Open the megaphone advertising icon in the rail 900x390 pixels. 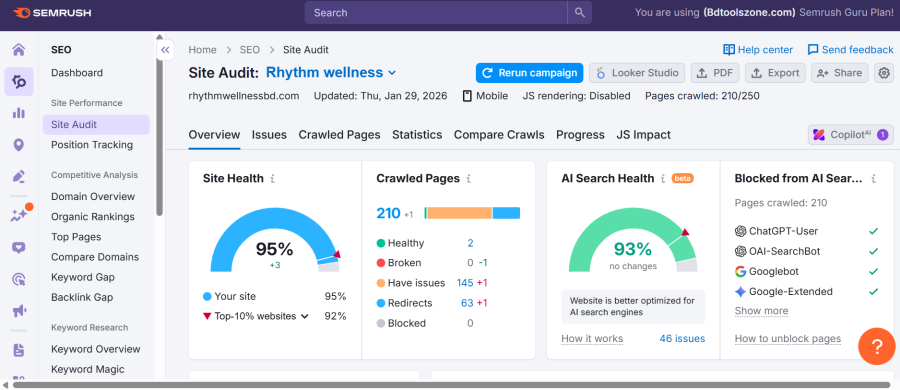click(x=18, y=311)
